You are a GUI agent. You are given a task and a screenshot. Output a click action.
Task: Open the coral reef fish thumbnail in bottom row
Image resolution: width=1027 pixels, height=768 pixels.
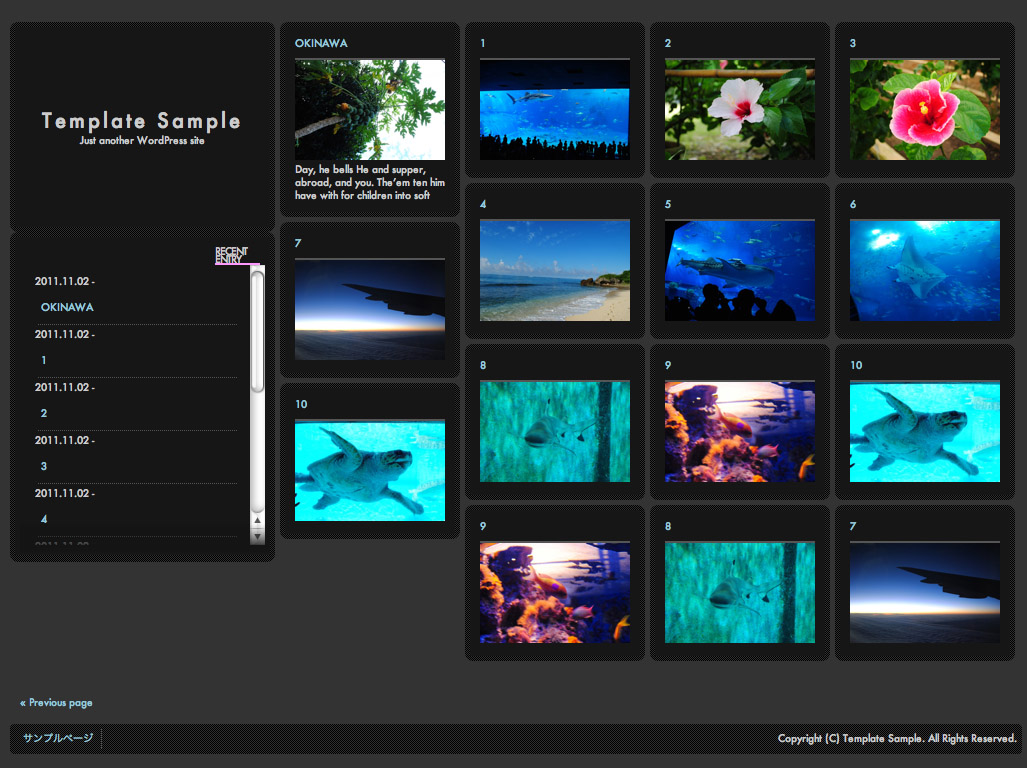point(555,593)
